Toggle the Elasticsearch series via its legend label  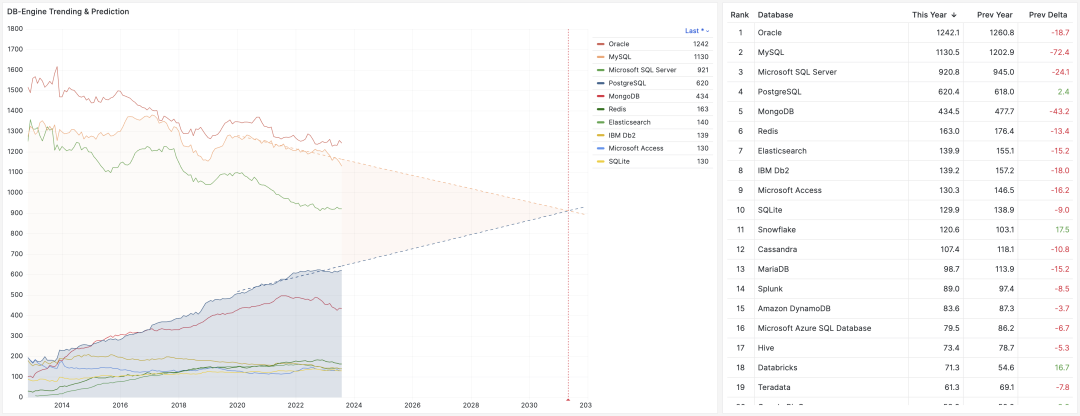(629, 122)
